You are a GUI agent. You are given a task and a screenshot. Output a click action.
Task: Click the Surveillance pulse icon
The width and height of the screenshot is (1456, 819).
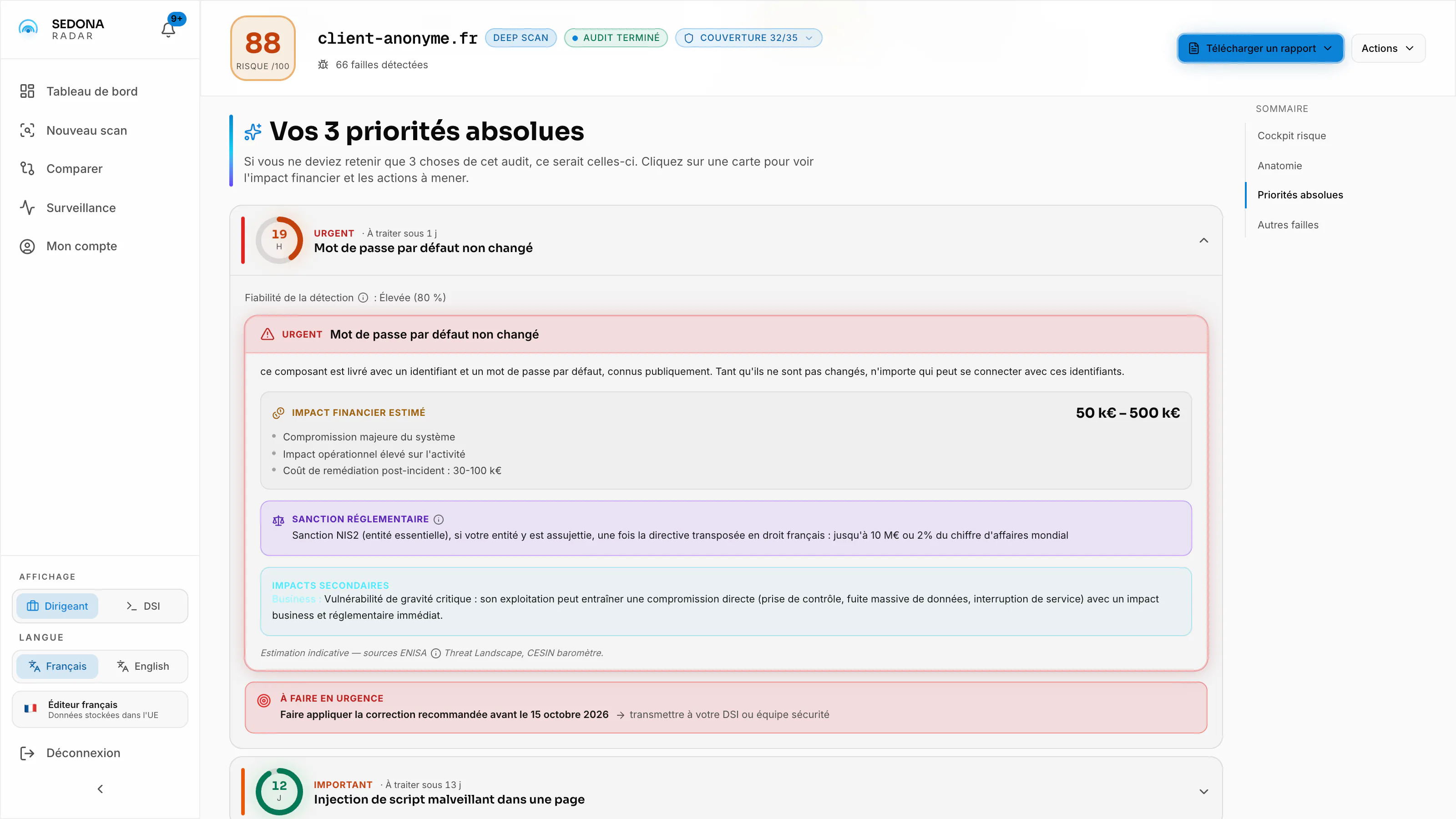[x=27, y=207]
